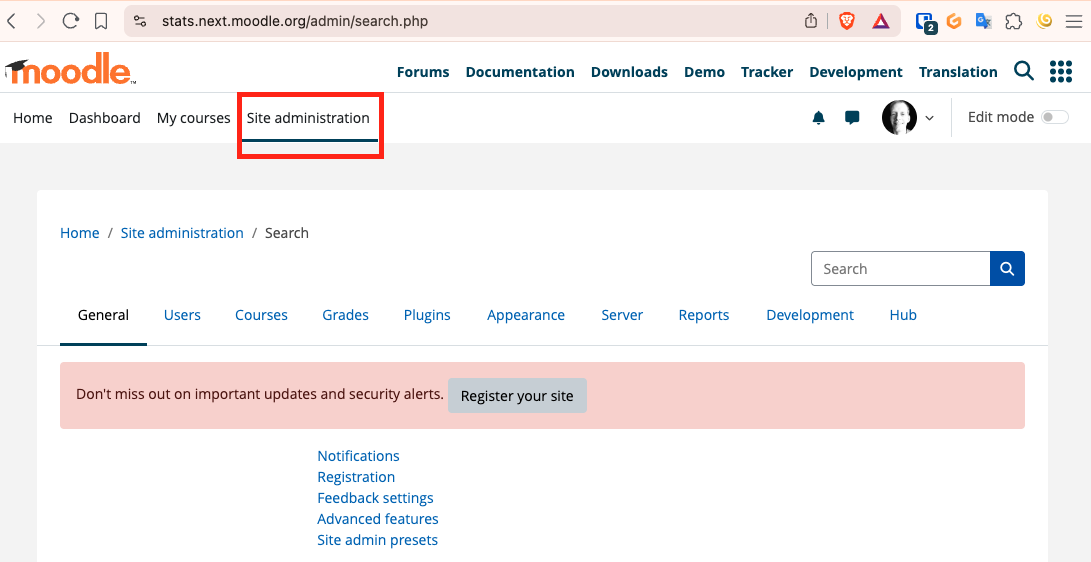Open the extensions puzzle piece icon
Image resolution: width=1091 pixels, height=562 pixels.
[1014, 21]
